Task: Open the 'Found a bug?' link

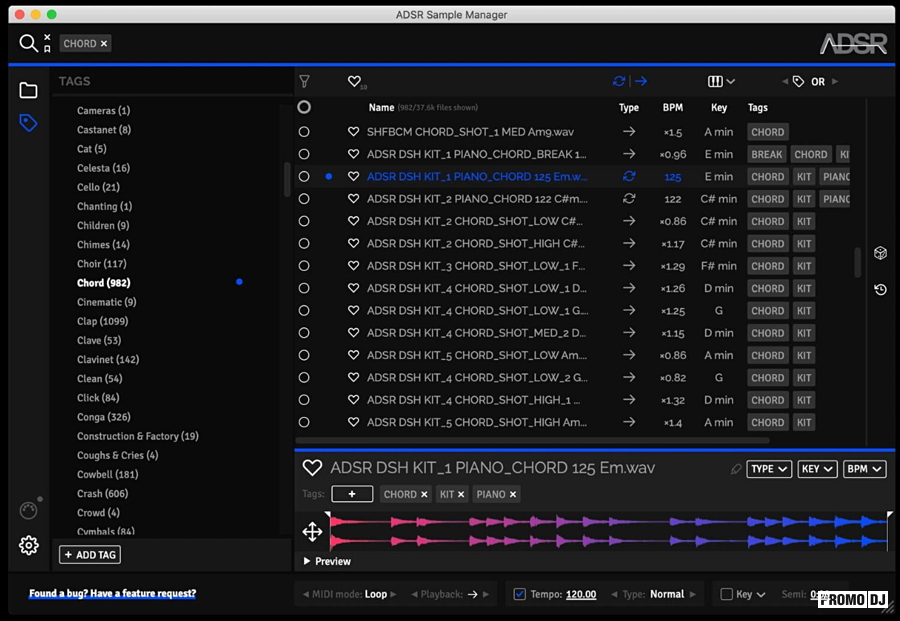Action: pos(112,594)
